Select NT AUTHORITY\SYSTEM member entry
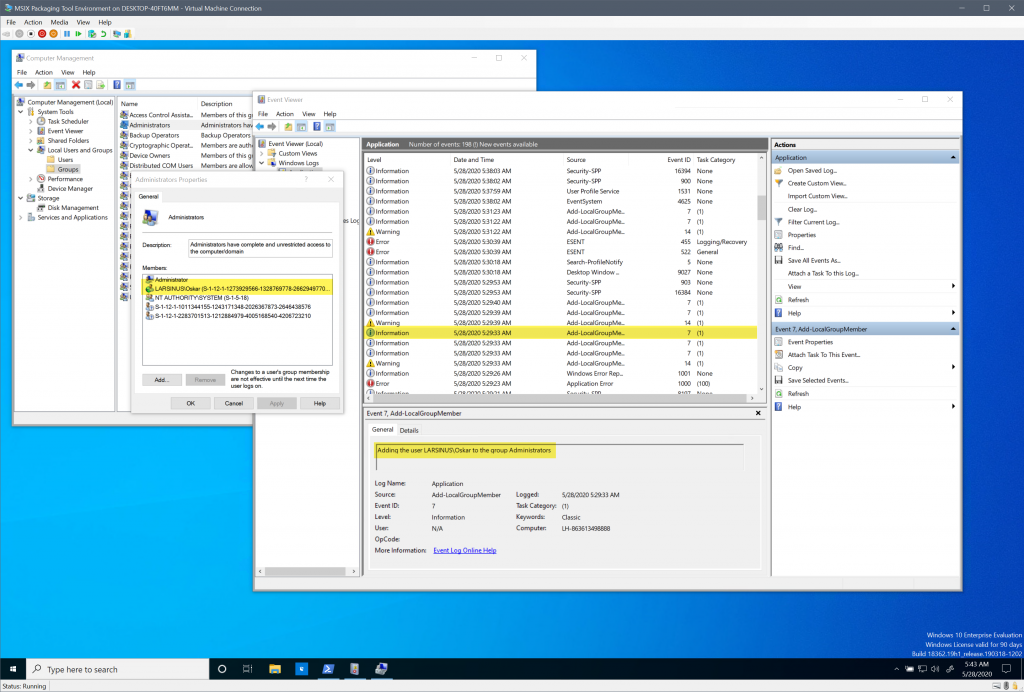This screenshot has height=692, width=1024. pos(201,298)
